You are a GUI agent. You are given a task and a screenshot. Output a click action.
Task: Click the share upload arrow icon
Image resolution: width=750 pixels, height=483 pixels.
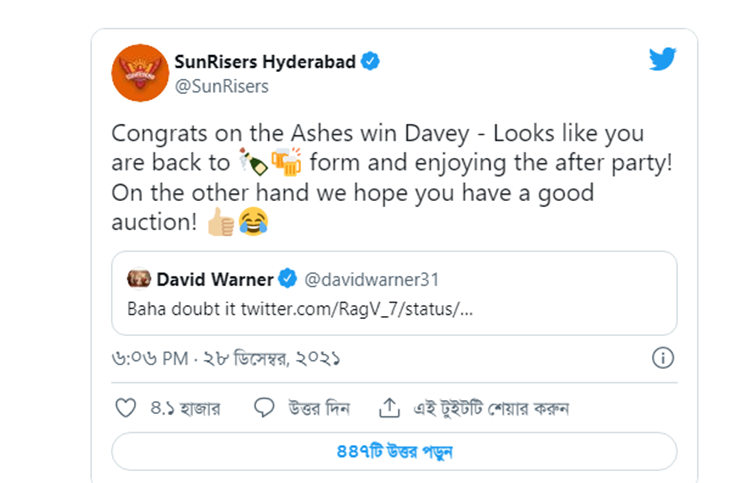click(x=389, y=408)
